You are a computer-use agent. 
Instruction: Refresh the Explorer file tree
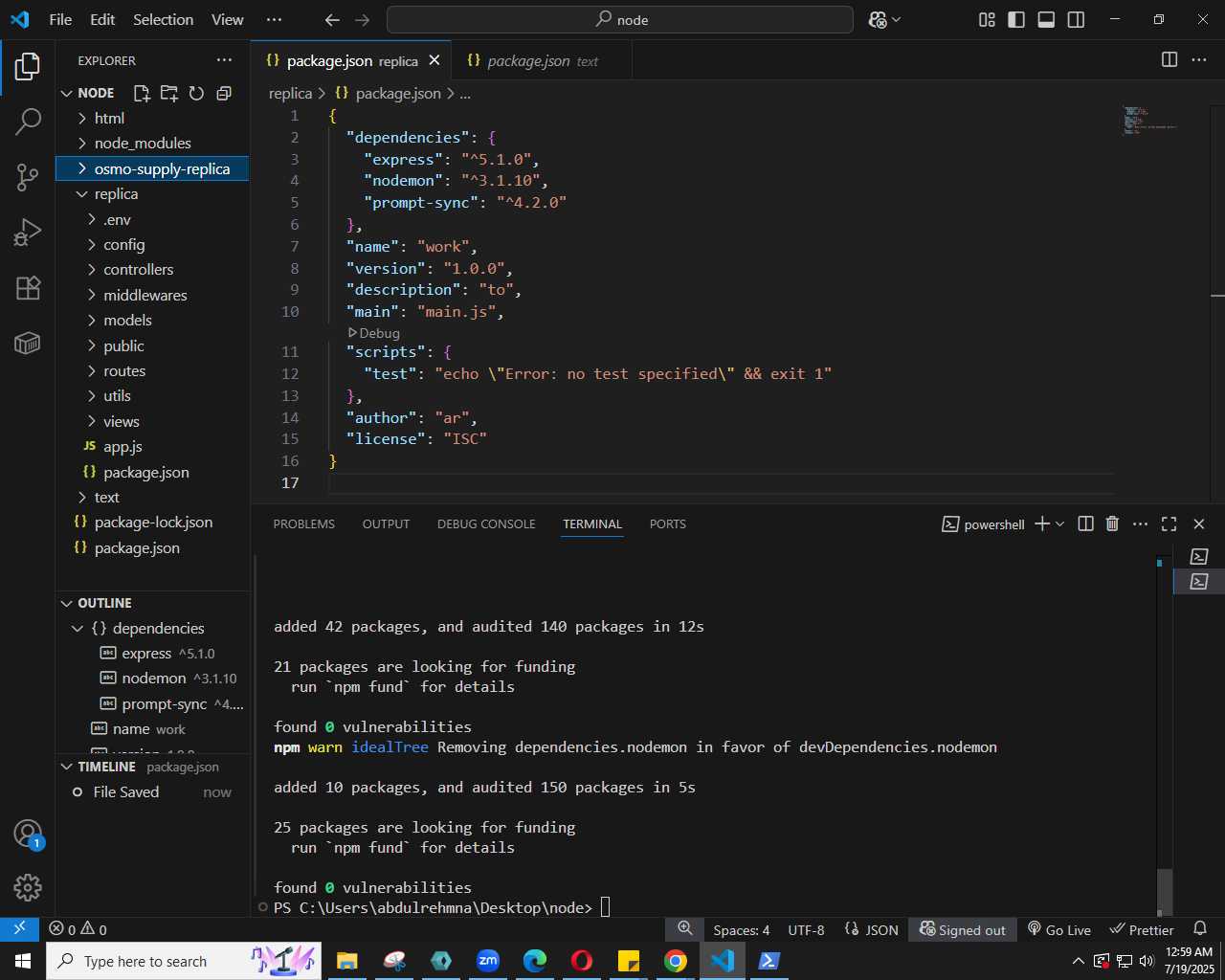(x=196, y=93)
